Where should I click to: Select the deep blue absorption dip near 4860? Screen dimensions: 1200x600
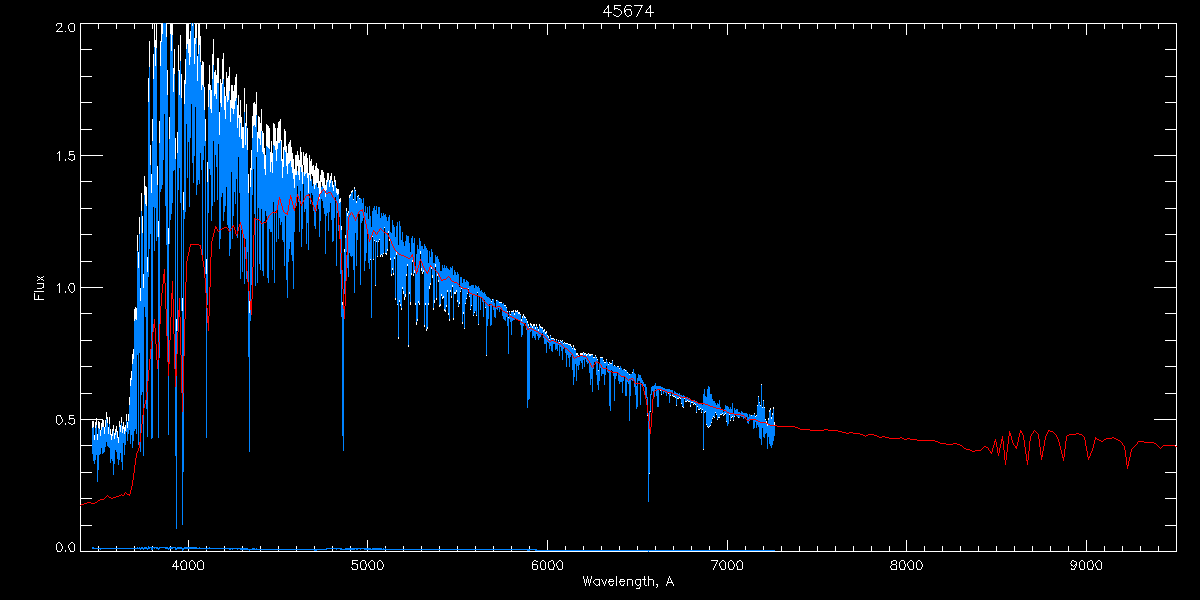tap(343, 445)
